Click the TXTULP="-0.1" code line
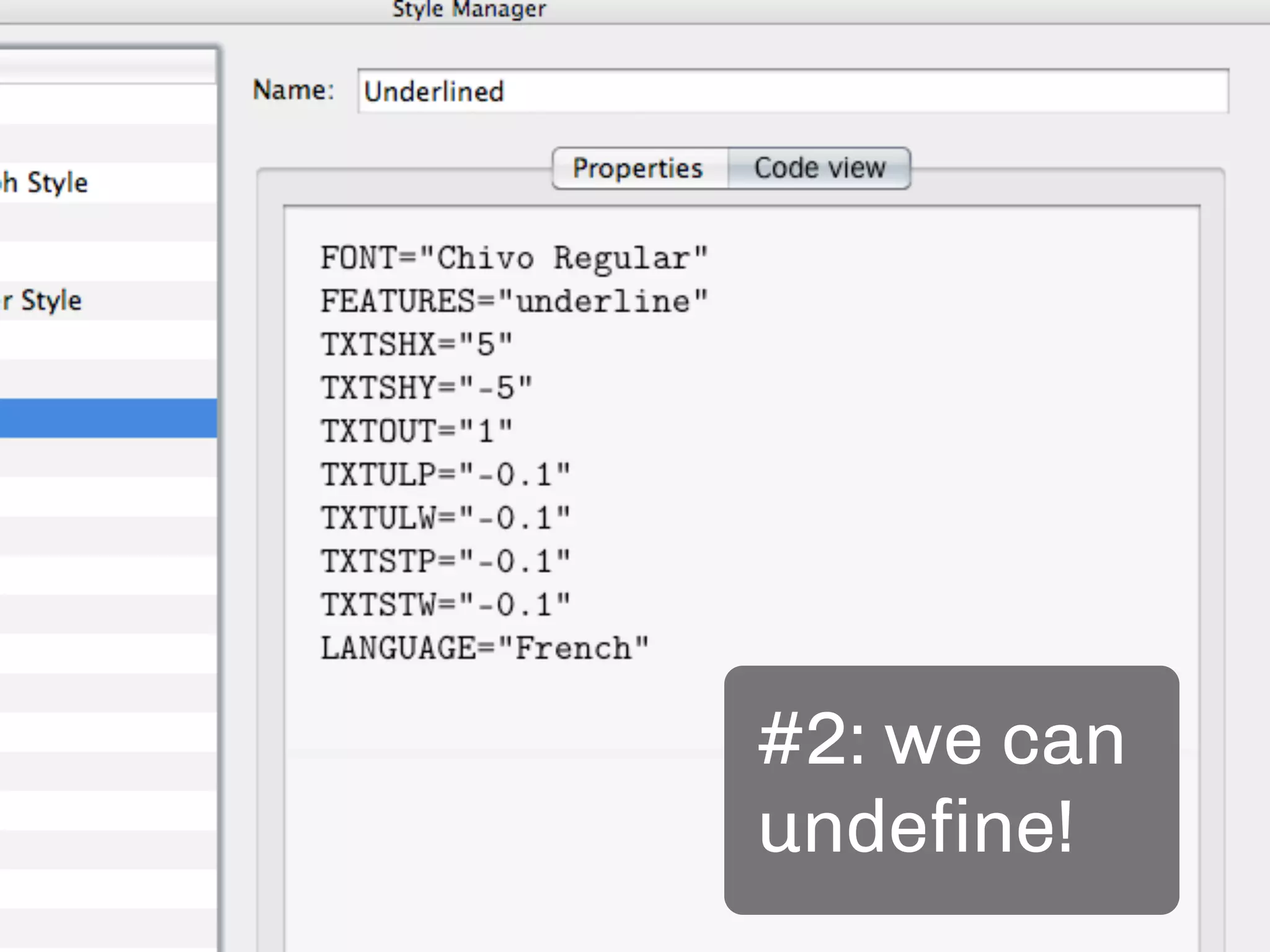Viewport: 1270px width, 952px height. point(445,475)
